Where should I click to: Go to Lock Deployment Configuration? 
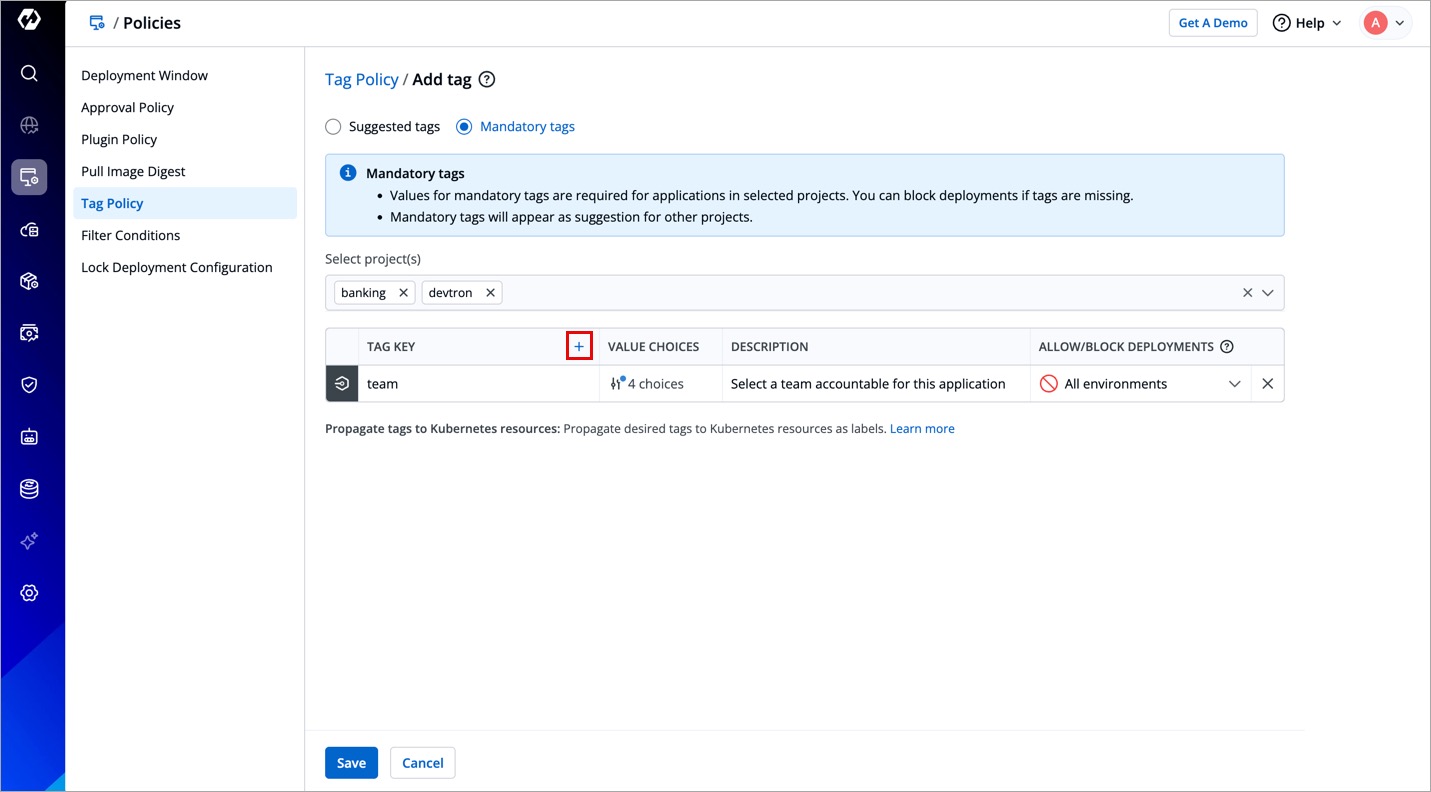pyautogui.click(x=176, y=267)
